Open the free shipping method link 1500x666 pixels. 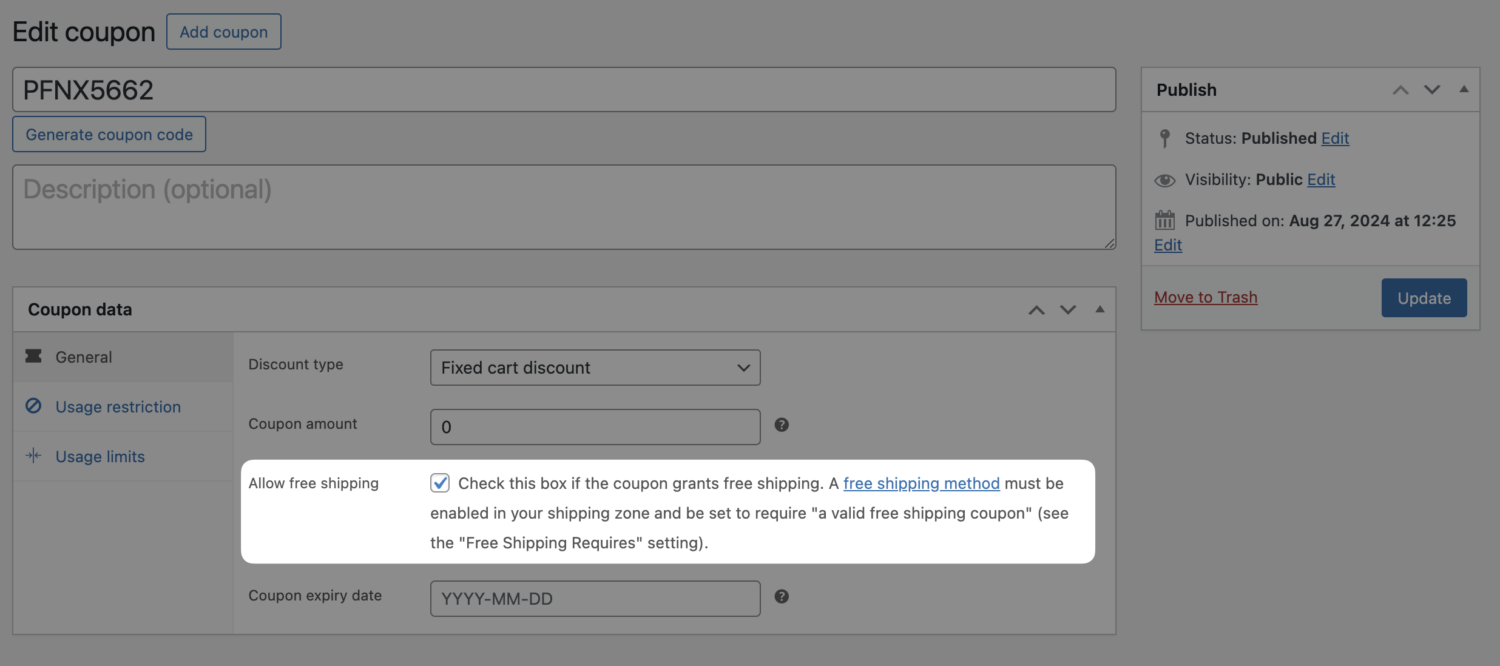pos(921,483)
